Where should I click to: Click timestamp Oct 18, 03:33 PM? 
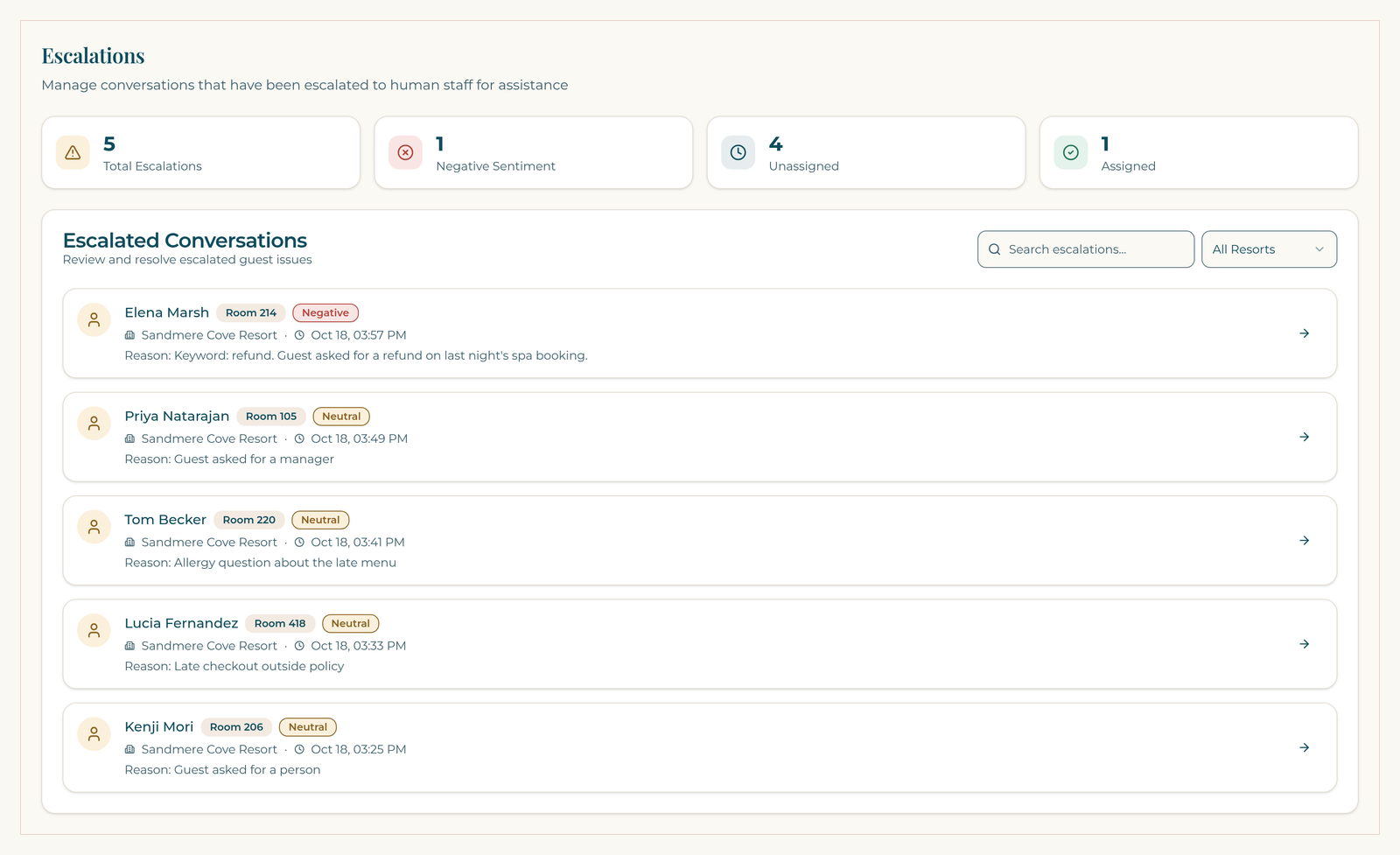(359, 646)
